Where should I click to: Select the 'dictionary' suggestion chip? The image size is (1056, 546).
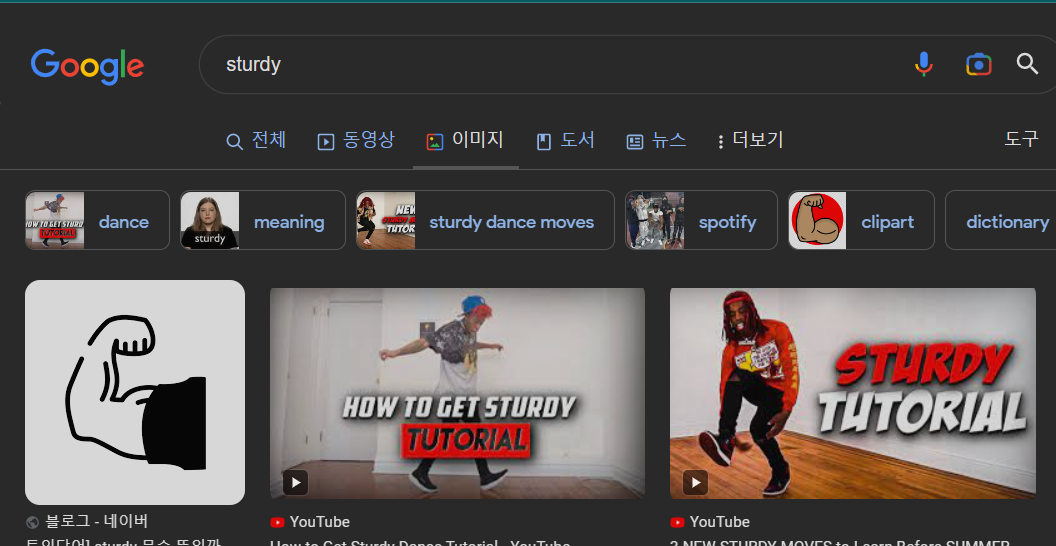pyautogui.click(x=1001, y=220)
